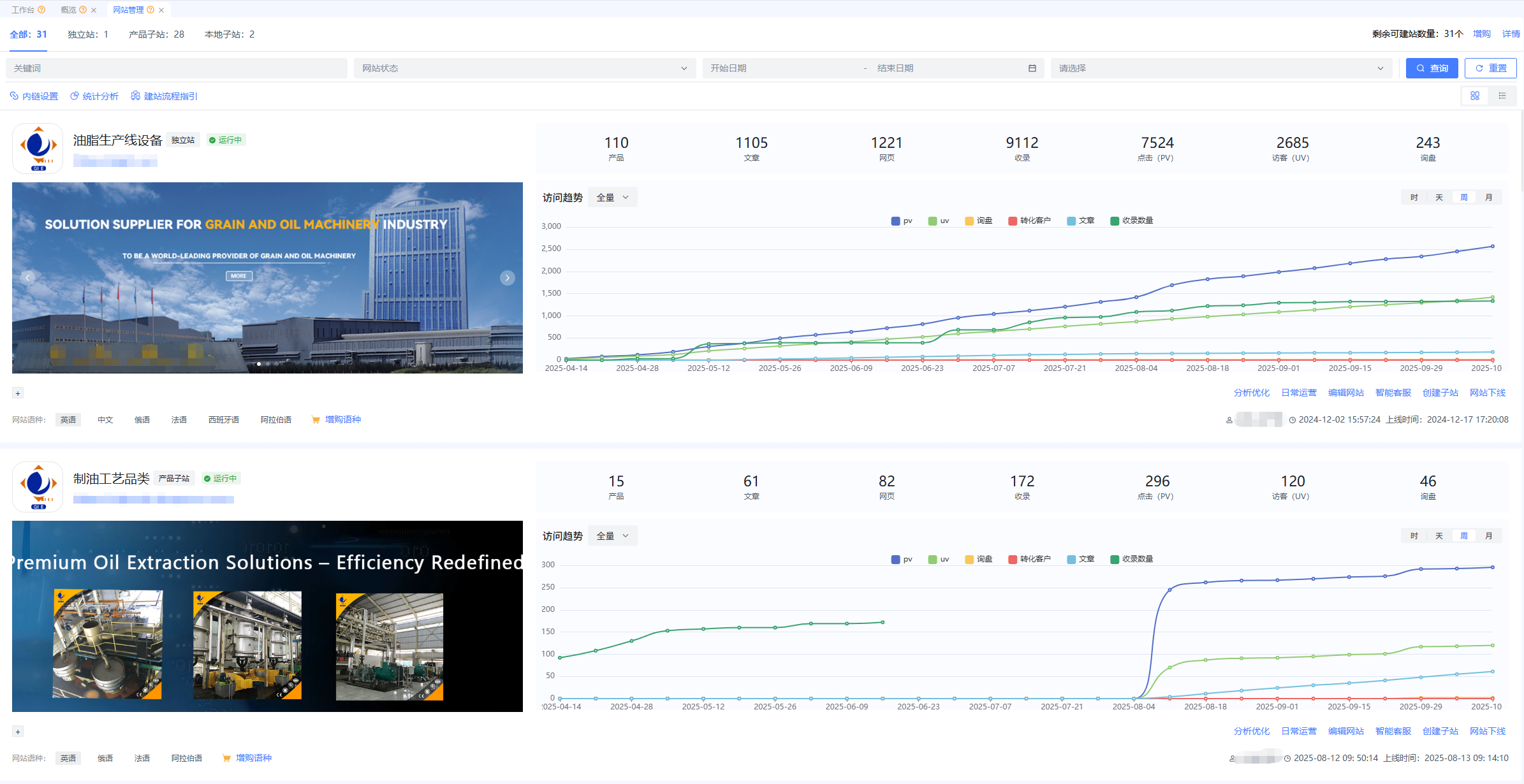This screenshot has width=1524, height=784.
Task: Expand the 请选择 dropdown
Action: (1220, 68)
